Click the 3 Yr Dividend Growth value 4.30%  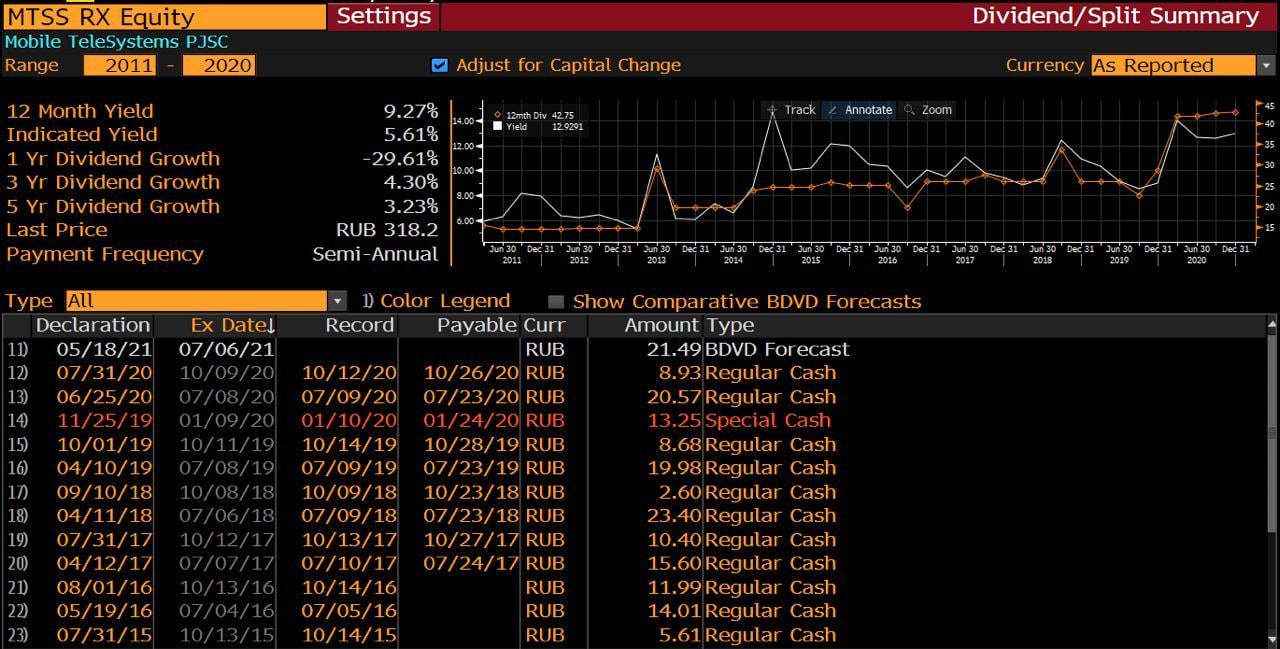click(411, 182)
